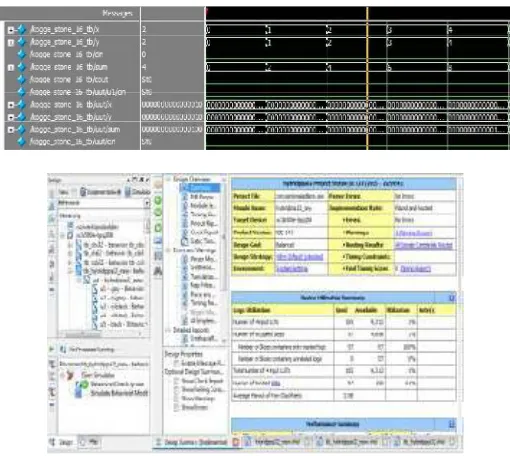Screen dimensions: 510x456
Task: Select the kogge_stone_16_tb/uut/sum signal name
Action: pyautogui.click(x=75, y=129)
